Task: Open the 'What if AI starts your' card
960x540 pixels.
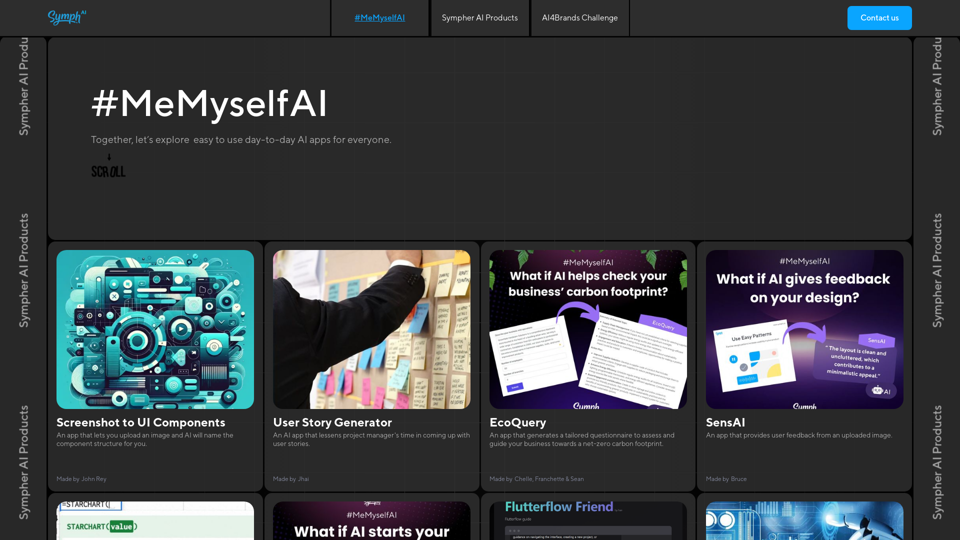Action: point(372,521)
